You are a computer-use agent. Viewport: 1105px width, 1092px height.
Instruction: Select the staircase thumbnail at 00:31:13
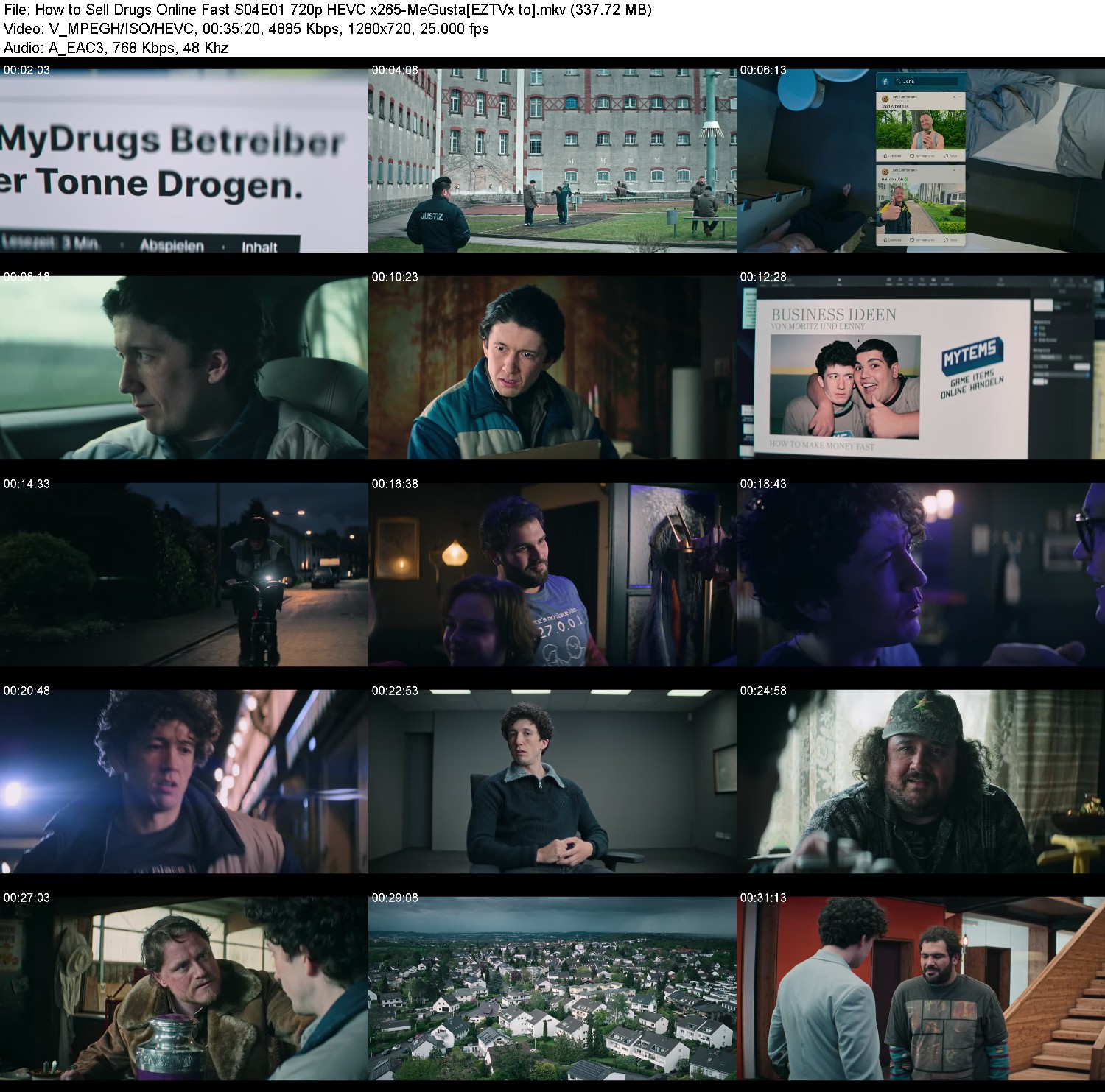pos(921,988)
